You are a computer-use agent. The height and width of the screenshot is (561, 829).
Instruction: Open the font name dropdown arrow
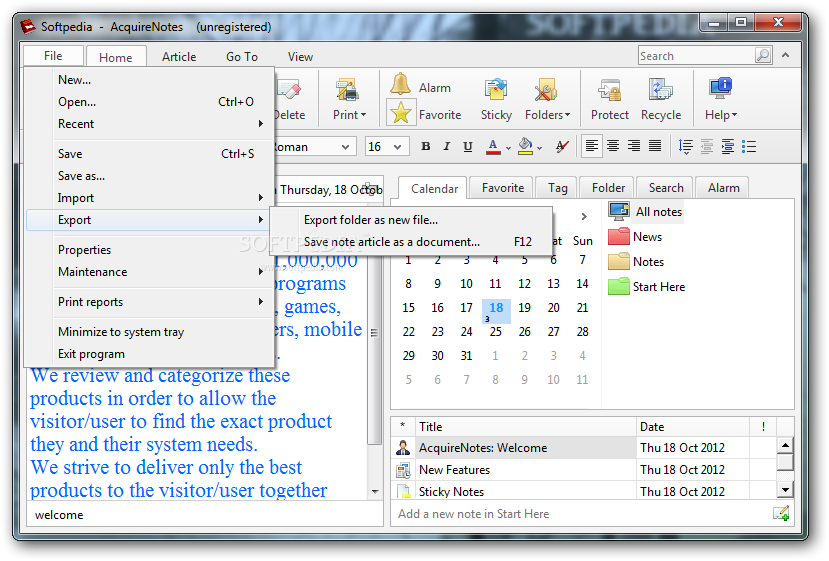[345, 147]
